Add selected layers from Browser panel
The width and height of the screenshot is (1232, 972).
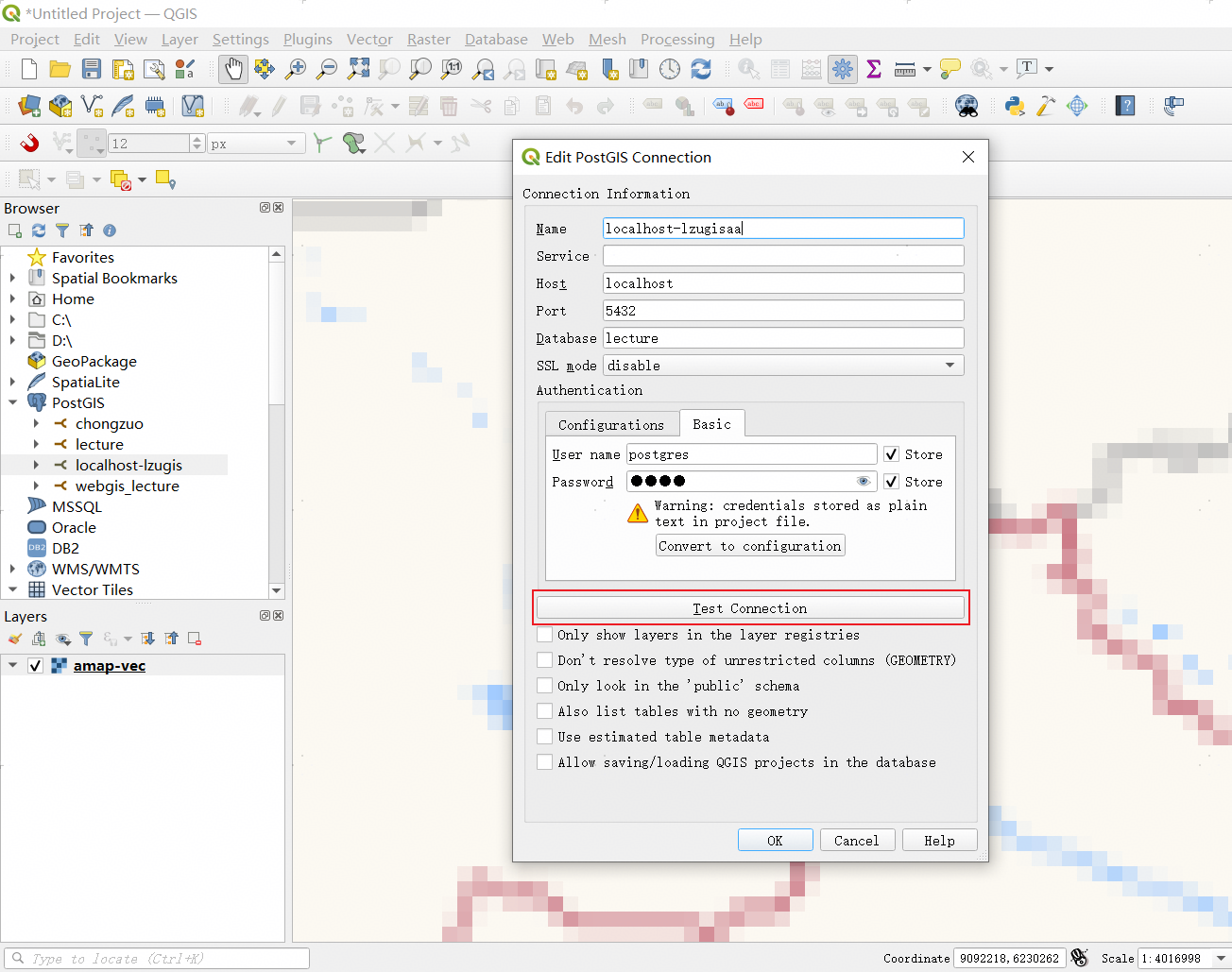[15, 230]
